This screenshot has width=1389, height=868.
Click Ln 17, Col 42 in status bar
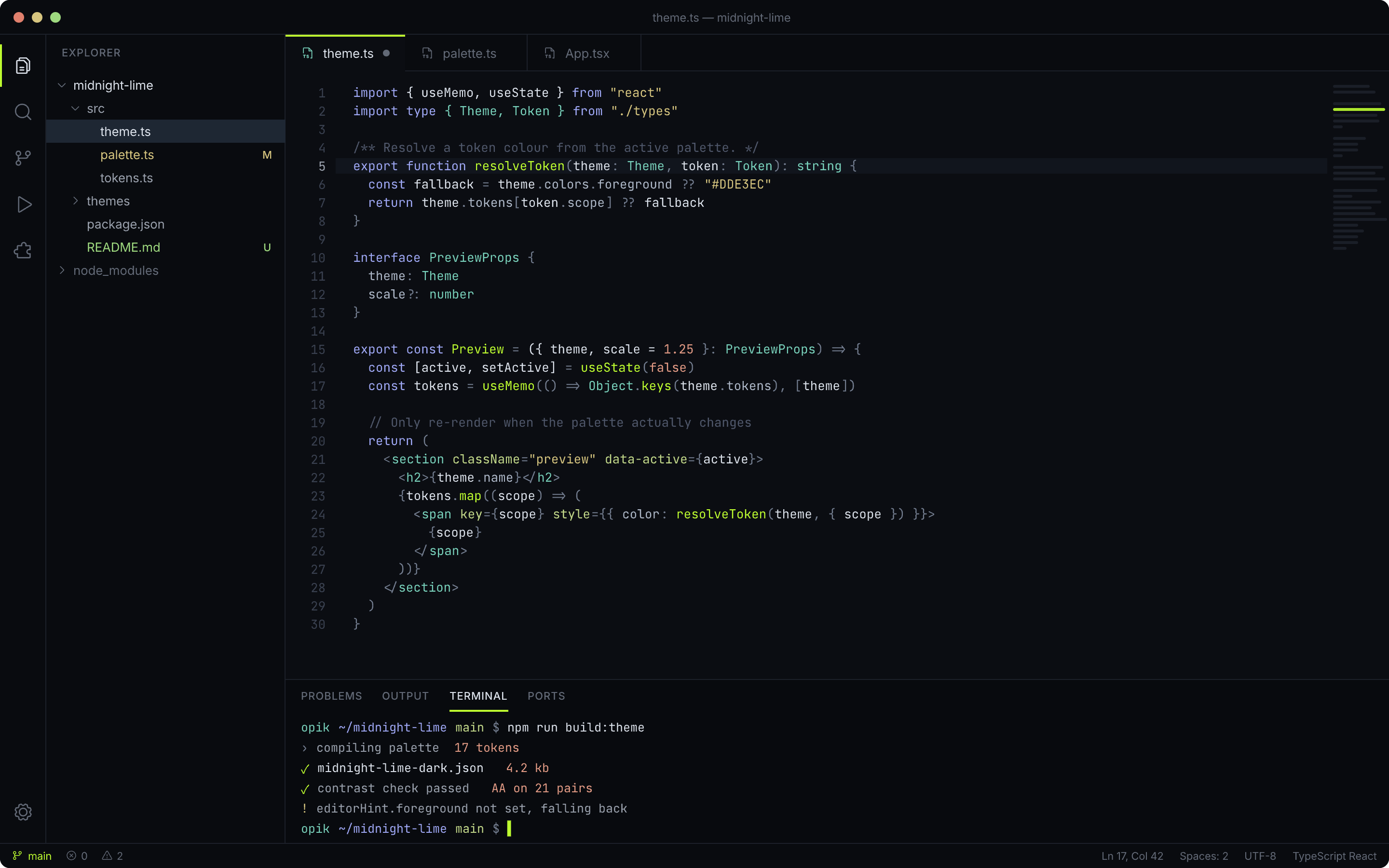(1132, 856)
